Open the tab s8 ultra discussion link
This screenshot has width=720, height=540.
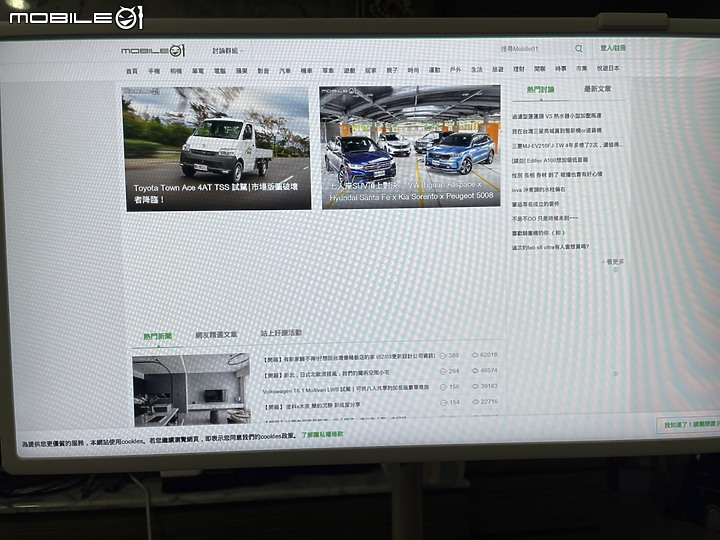point(550,247)
